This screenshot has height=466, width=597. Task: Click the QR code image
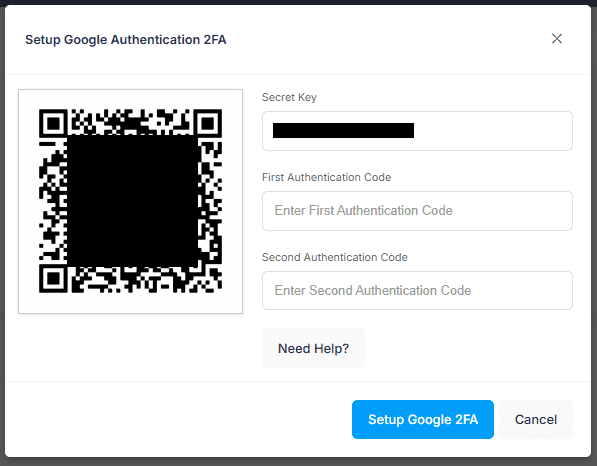[131, 201]
